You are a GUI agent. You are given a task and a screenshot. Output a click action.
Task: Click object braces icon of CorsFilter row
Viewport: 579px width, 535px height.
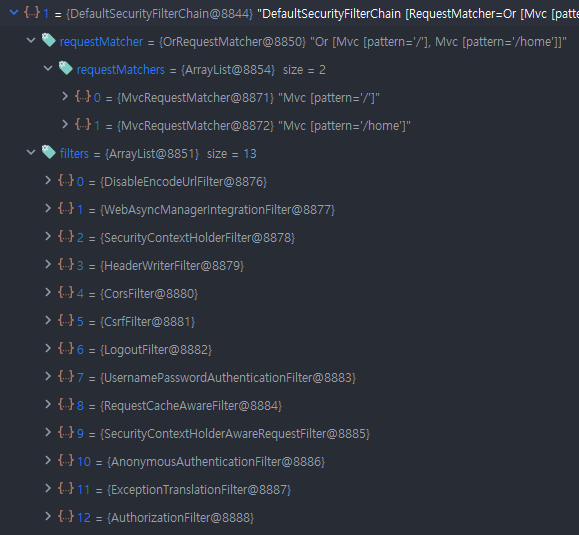[66, 292]
